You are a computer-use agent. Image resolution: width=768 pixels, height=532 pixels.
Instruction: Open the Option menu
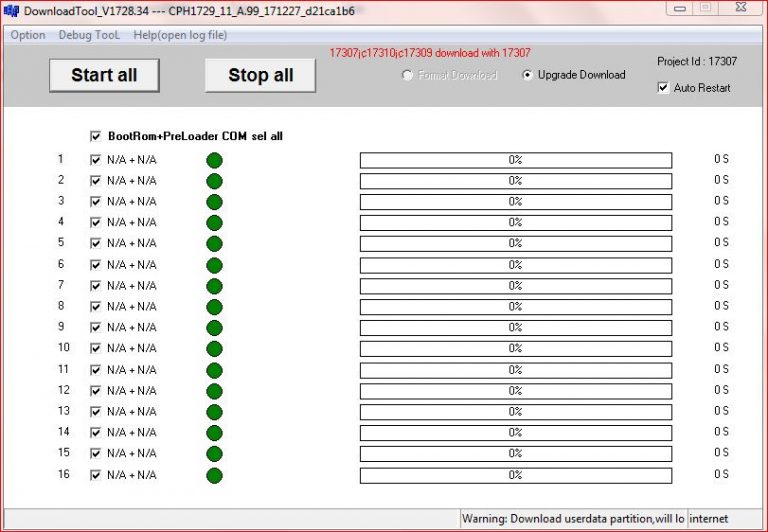28,35
